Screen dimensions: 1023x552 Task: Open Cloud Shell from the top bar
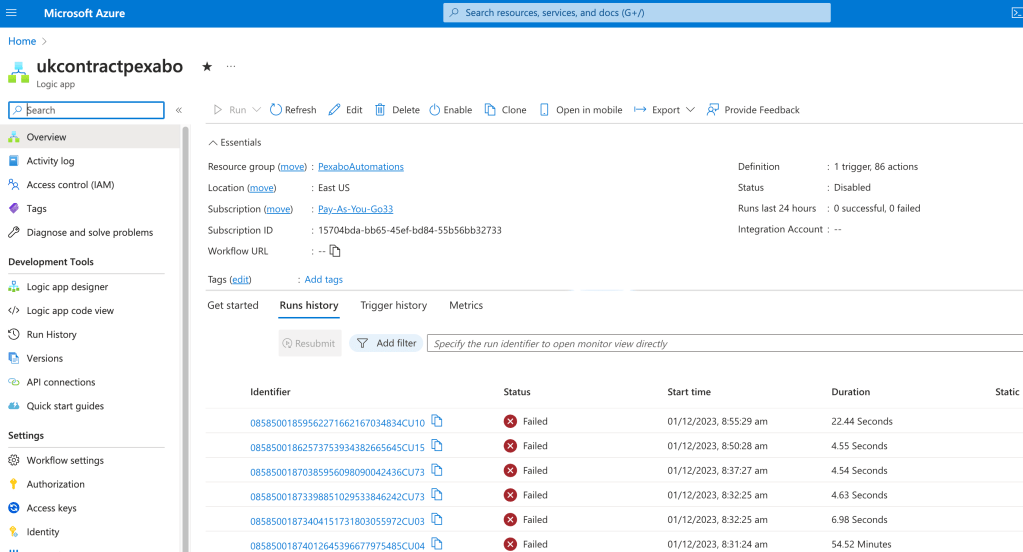click(x=1016, y=13)
